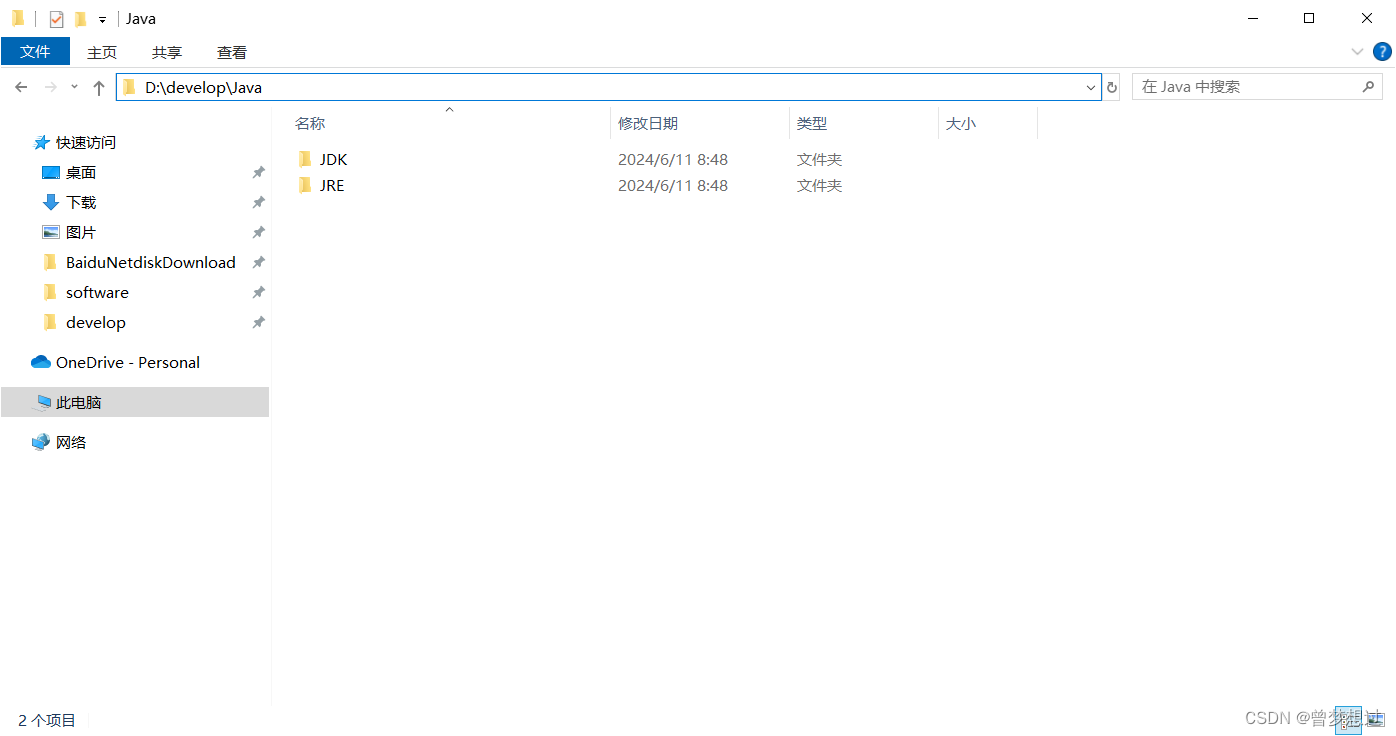Open the 下载 folder from Quick access

point(79,202)
